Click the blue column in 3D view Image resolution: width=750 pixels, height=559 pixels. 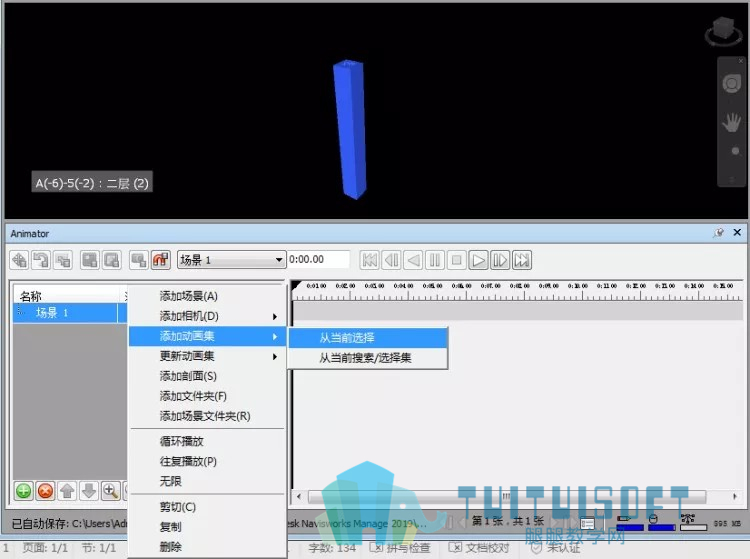tap(350, 129)
